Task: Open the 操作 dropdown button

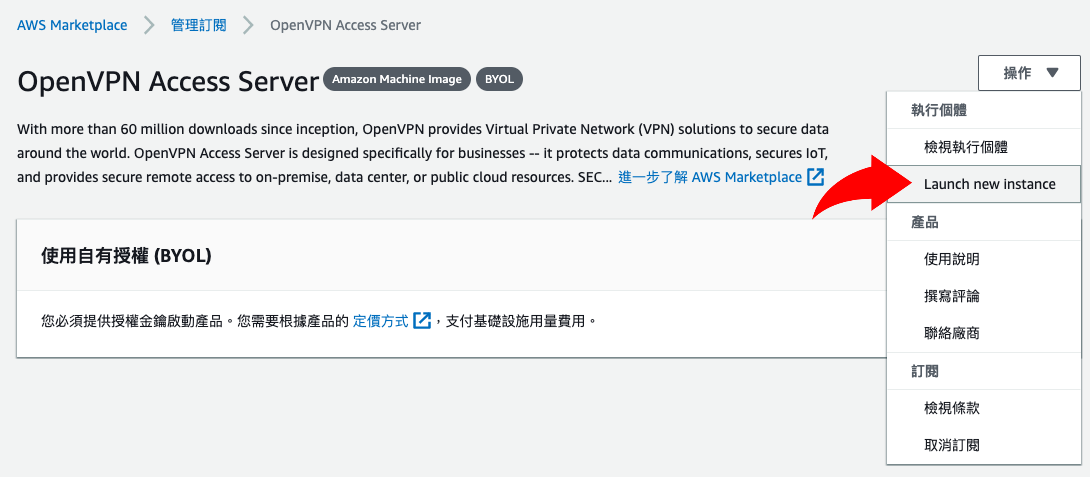Action: pos(1029,73)
